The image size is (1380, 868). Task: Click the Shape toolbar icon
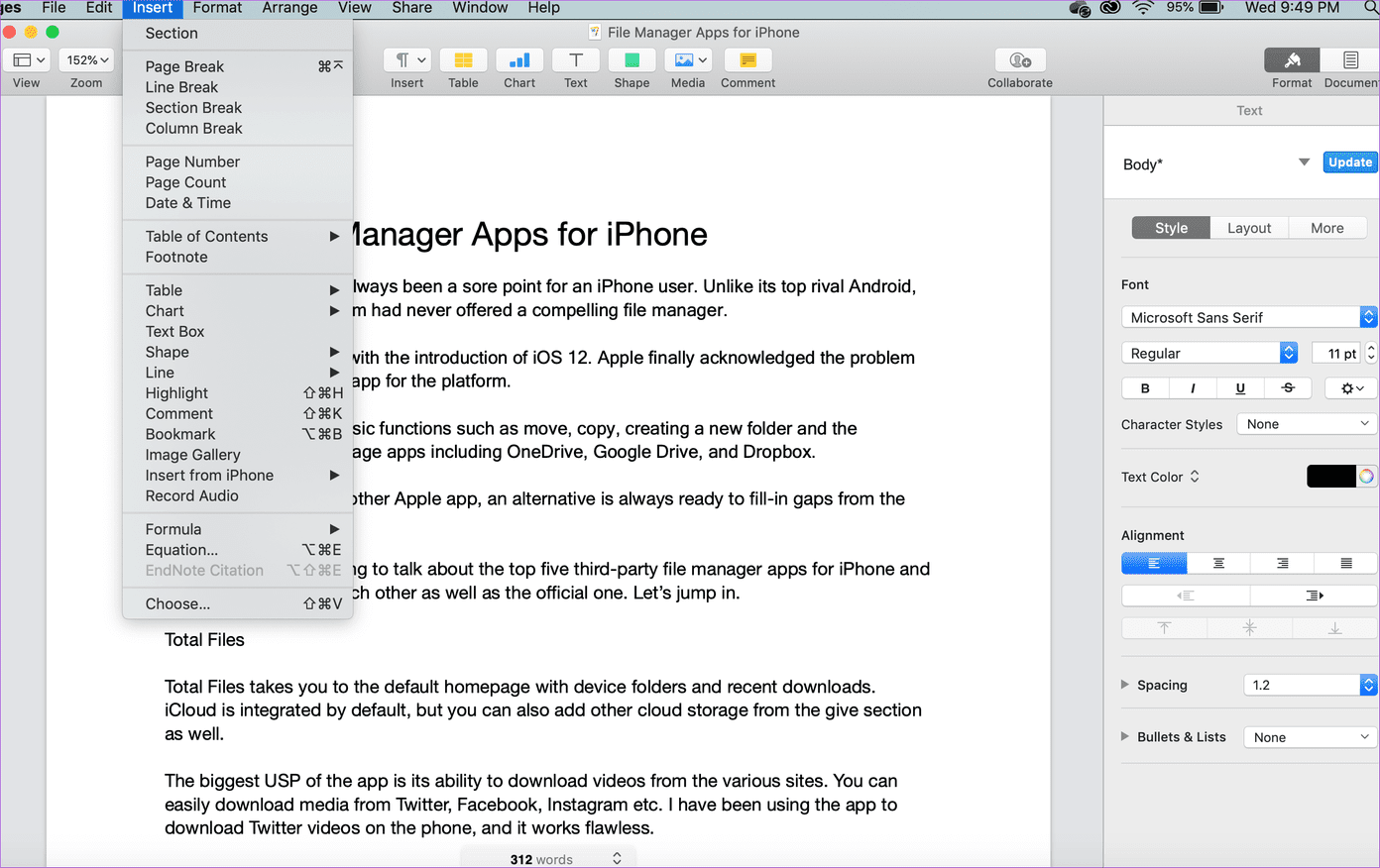(632, 60)
